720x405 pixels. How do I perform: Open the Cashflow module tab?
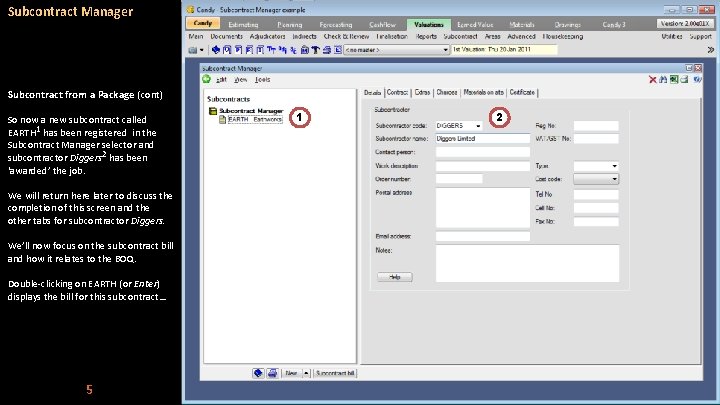click(382, 24)
